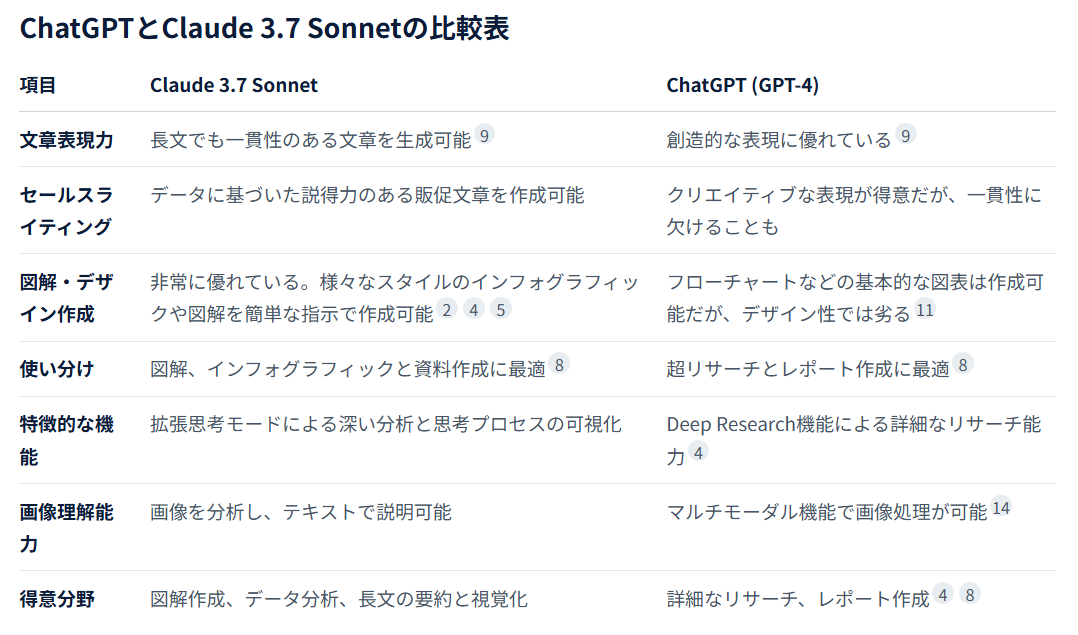Select the ChatGPT (GPT-4) column header

point(742,85)
